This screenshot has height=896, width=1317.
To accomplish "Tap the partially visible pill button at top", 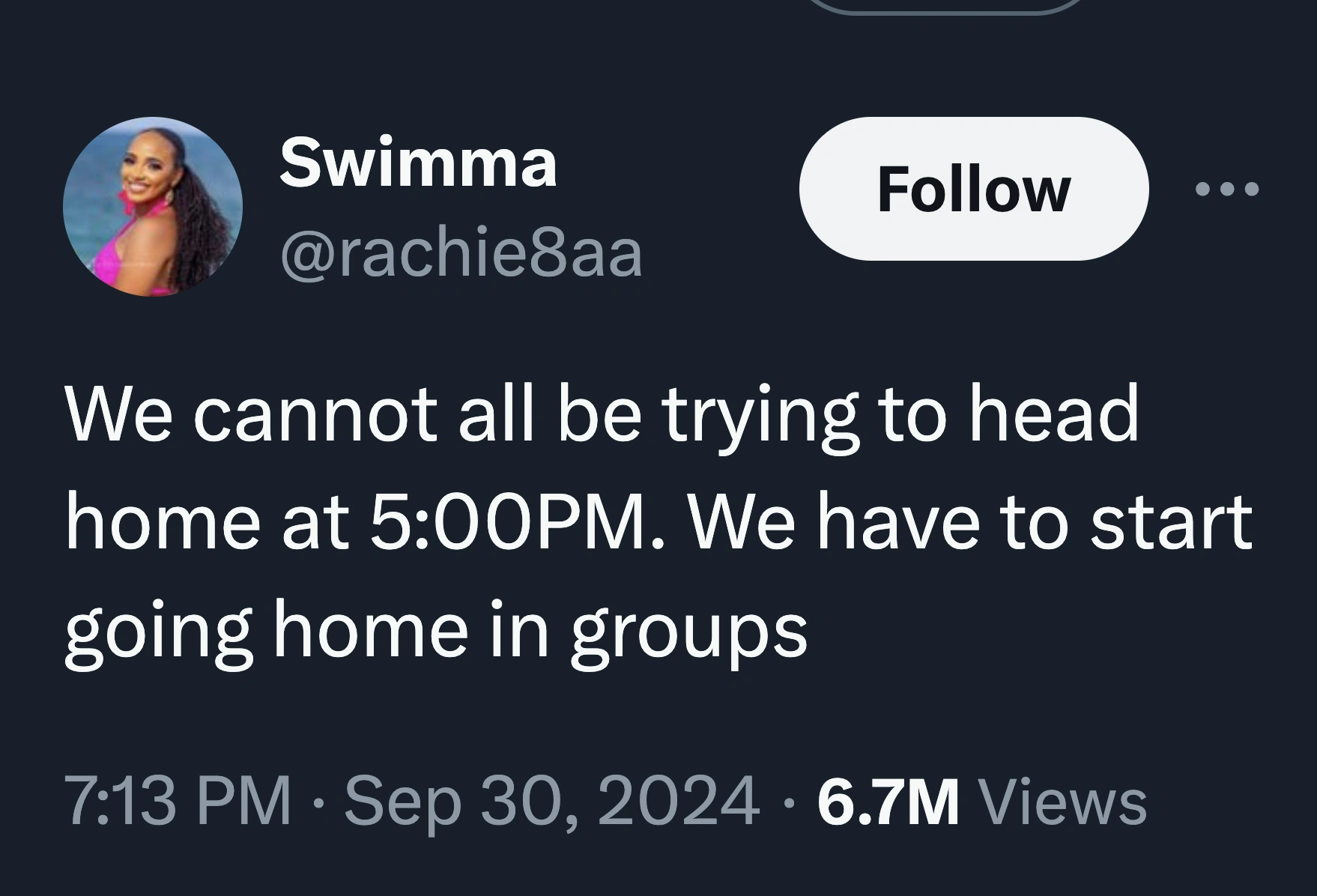I will 948,6.
